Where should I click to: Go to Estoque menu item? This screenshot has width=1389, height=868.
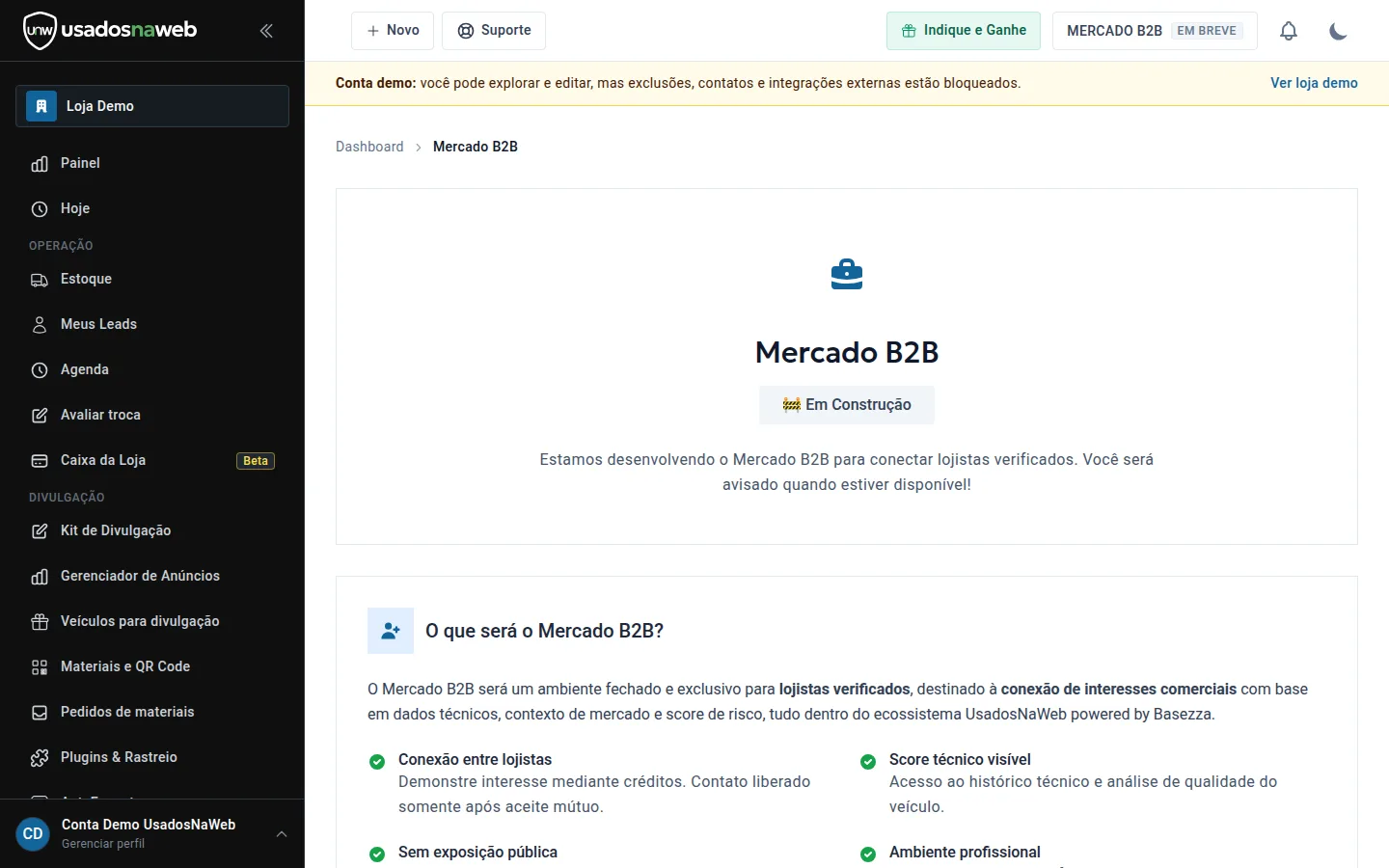(x=152, y=279)
